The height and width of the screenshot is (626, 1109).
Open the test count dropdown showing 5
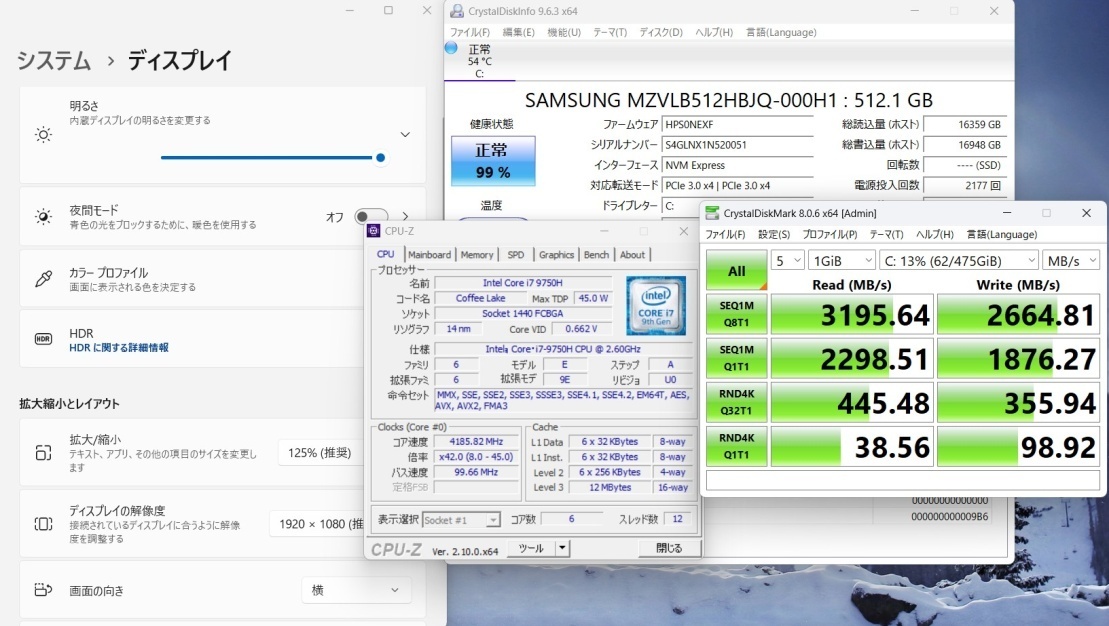(789, 260)
